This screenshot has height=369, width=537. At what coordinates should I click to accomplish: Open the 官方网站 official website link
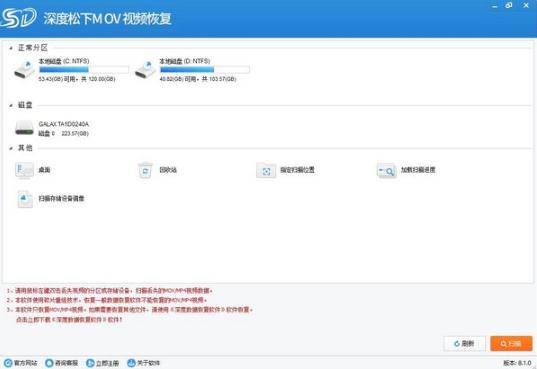point(21,363)
